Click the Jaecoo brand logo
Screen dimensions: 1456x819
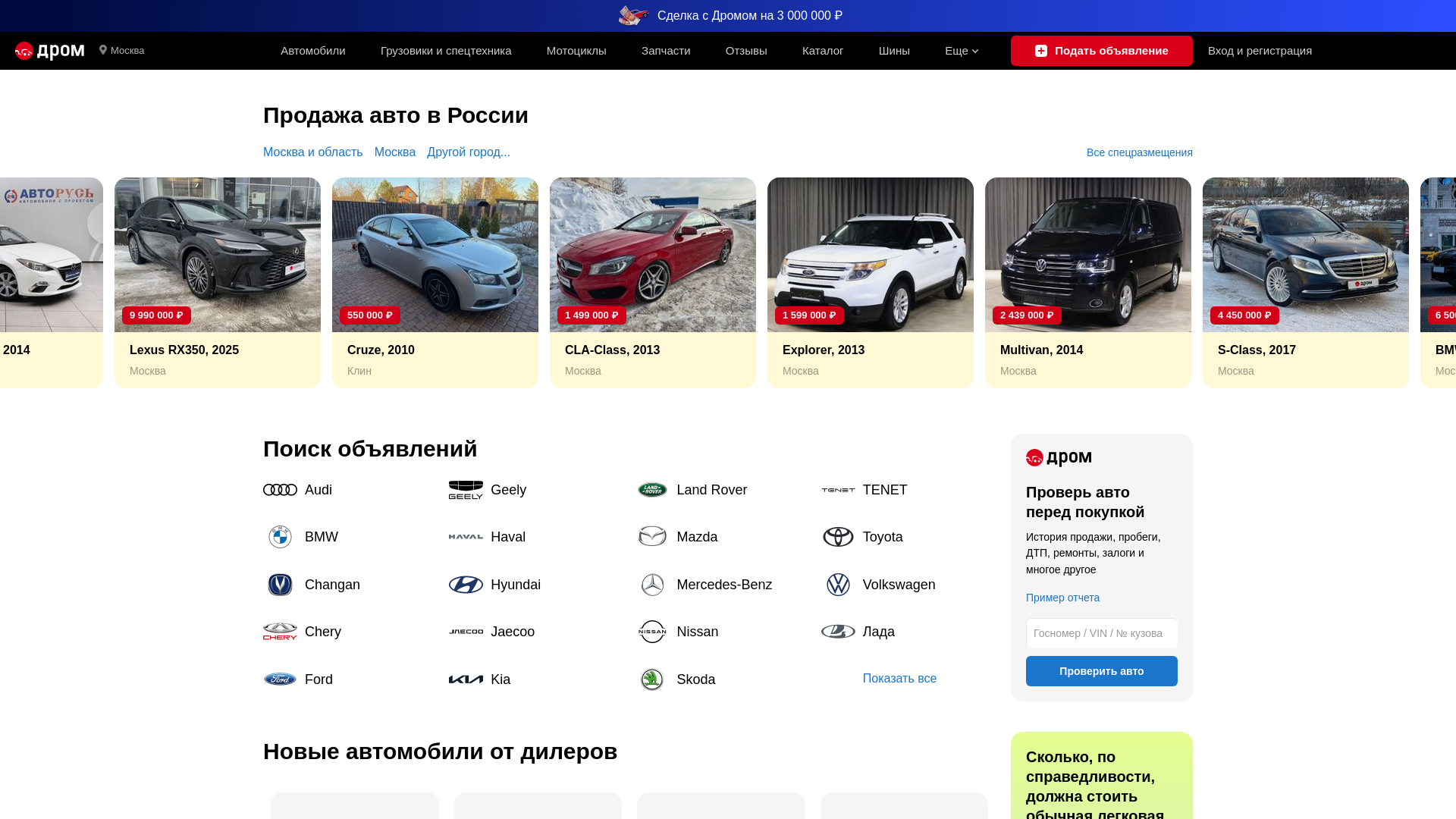466,632
